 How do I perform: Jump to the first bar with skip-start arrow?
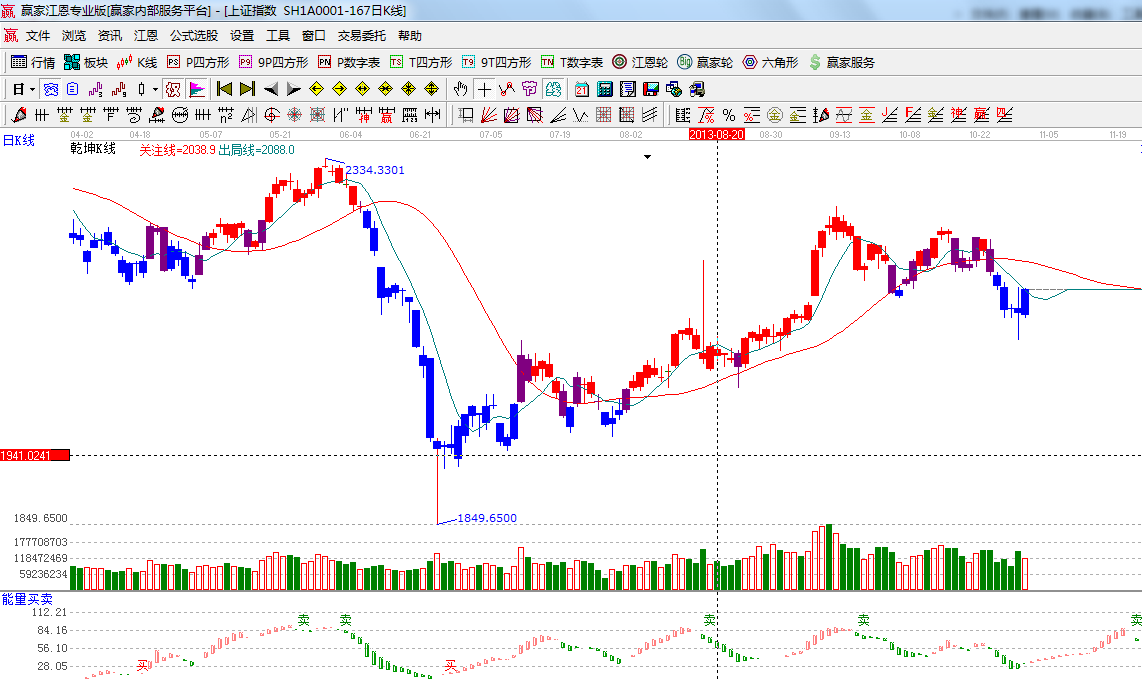click(224, 89)
